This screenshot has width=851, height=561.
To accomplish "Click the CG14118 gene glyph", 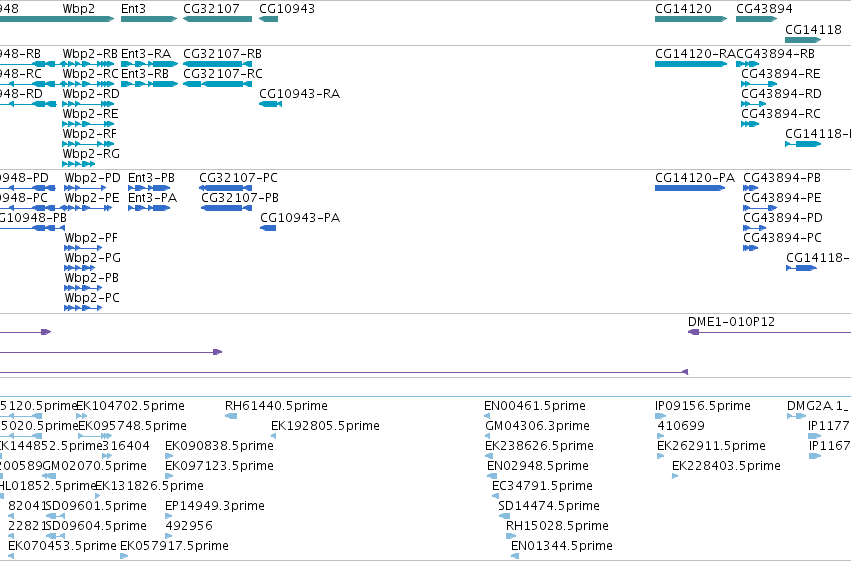I will pos(803,40).
